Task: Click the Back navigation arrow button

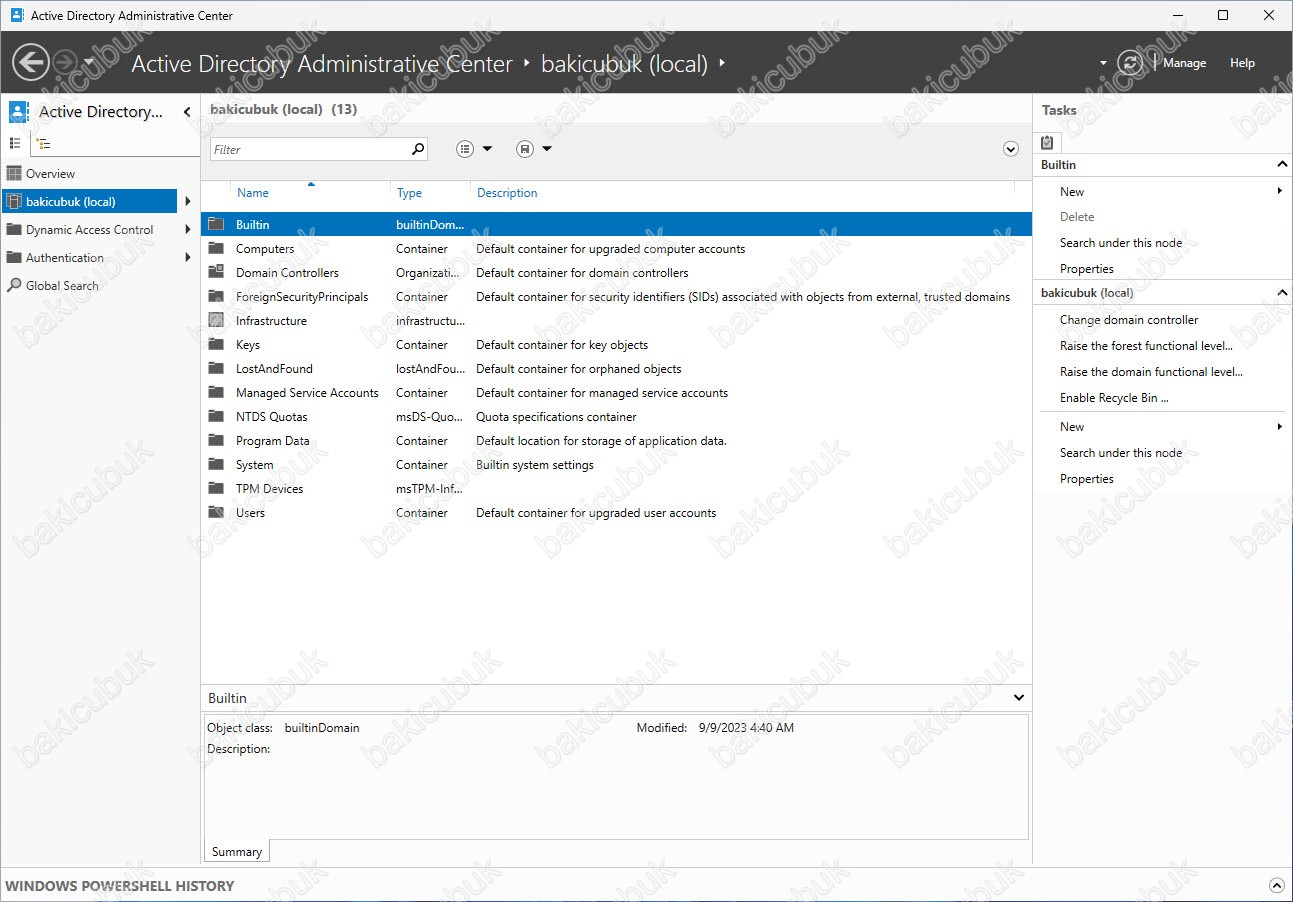Action: click(31, 63)
